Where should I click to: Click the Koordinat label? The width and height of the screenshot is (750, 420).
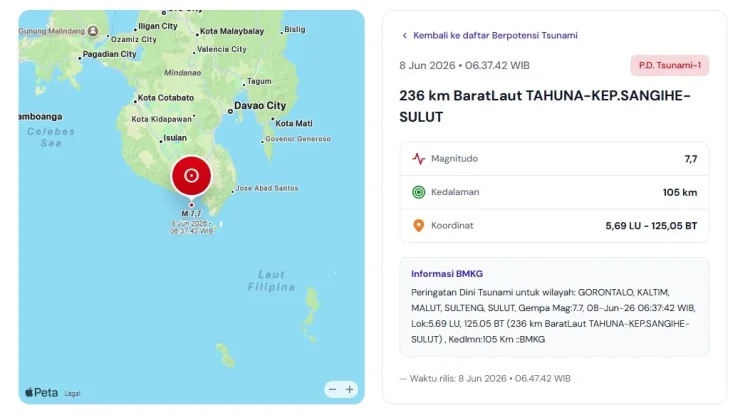coord(452,225)
